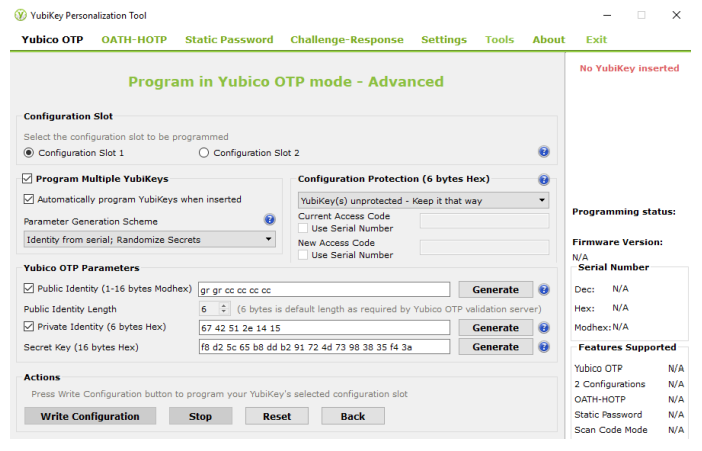Screen dimensions: 702x451
Task: Click '2 Configurations' feature row
Action: pos(629,384)
